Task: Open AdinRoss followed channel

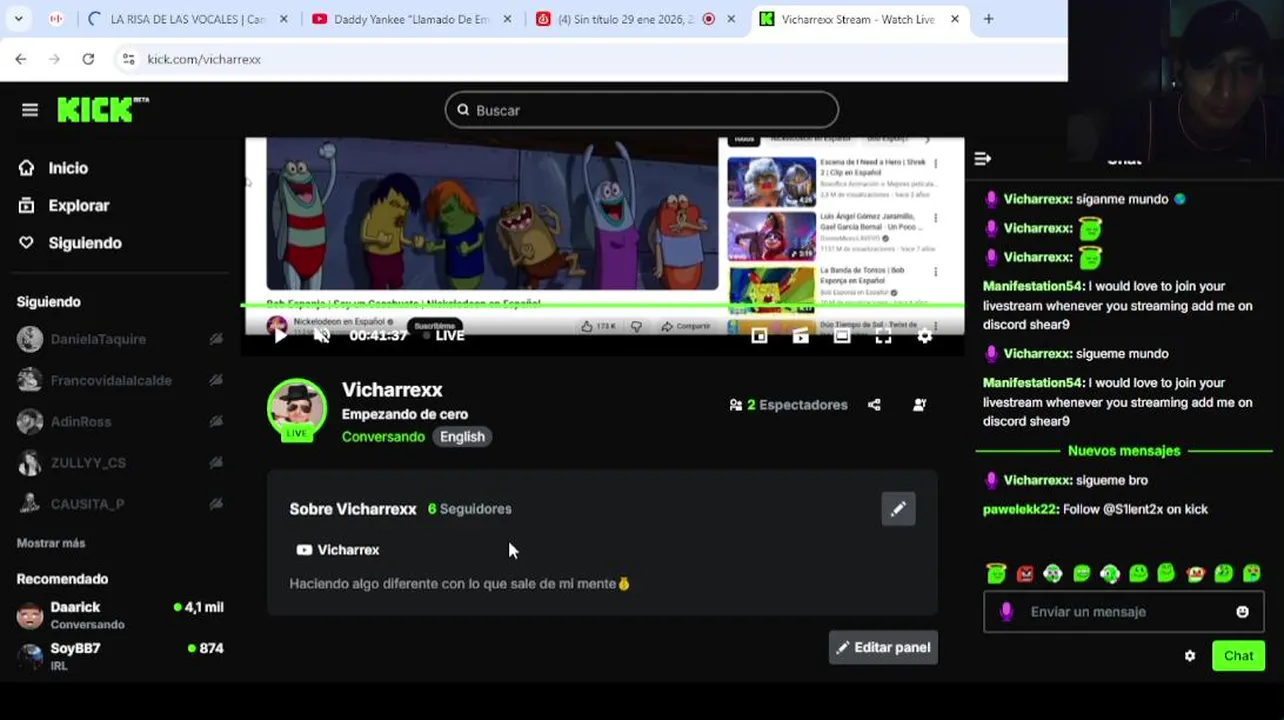Action: 80,422
